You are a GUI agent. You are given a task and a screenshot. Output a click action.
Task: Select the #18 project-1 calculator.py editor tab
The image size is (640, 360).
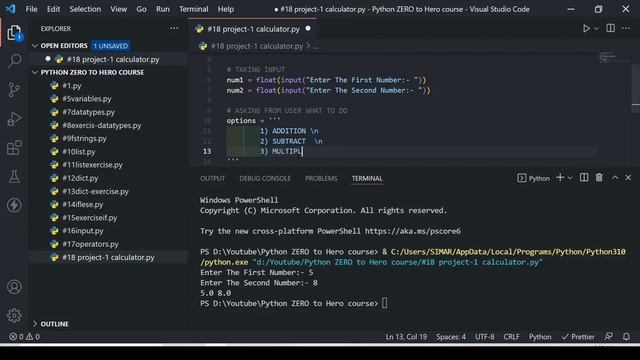(253, 29)
